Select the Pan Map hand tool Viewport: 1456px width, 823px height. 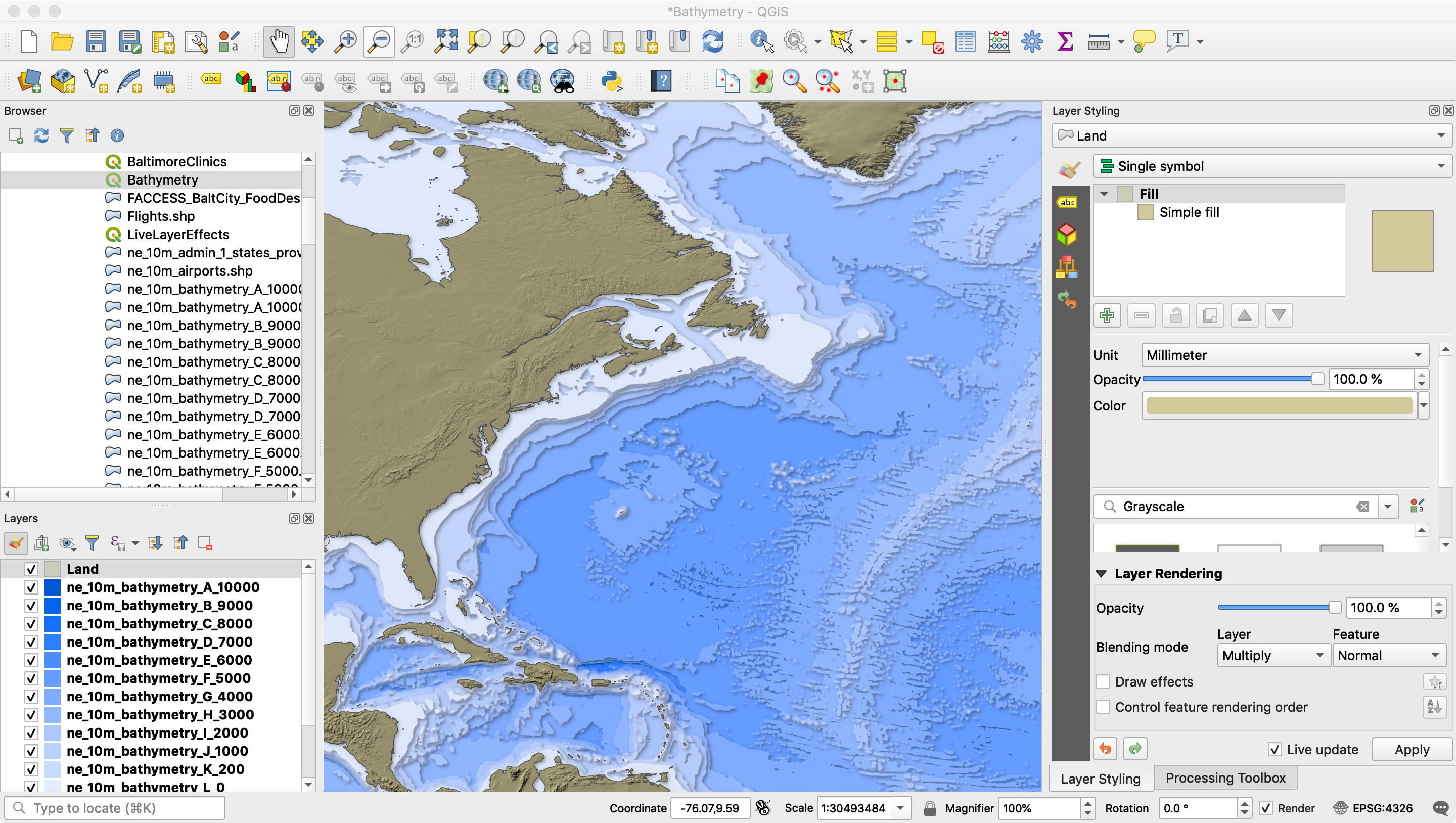coord(279,41)
